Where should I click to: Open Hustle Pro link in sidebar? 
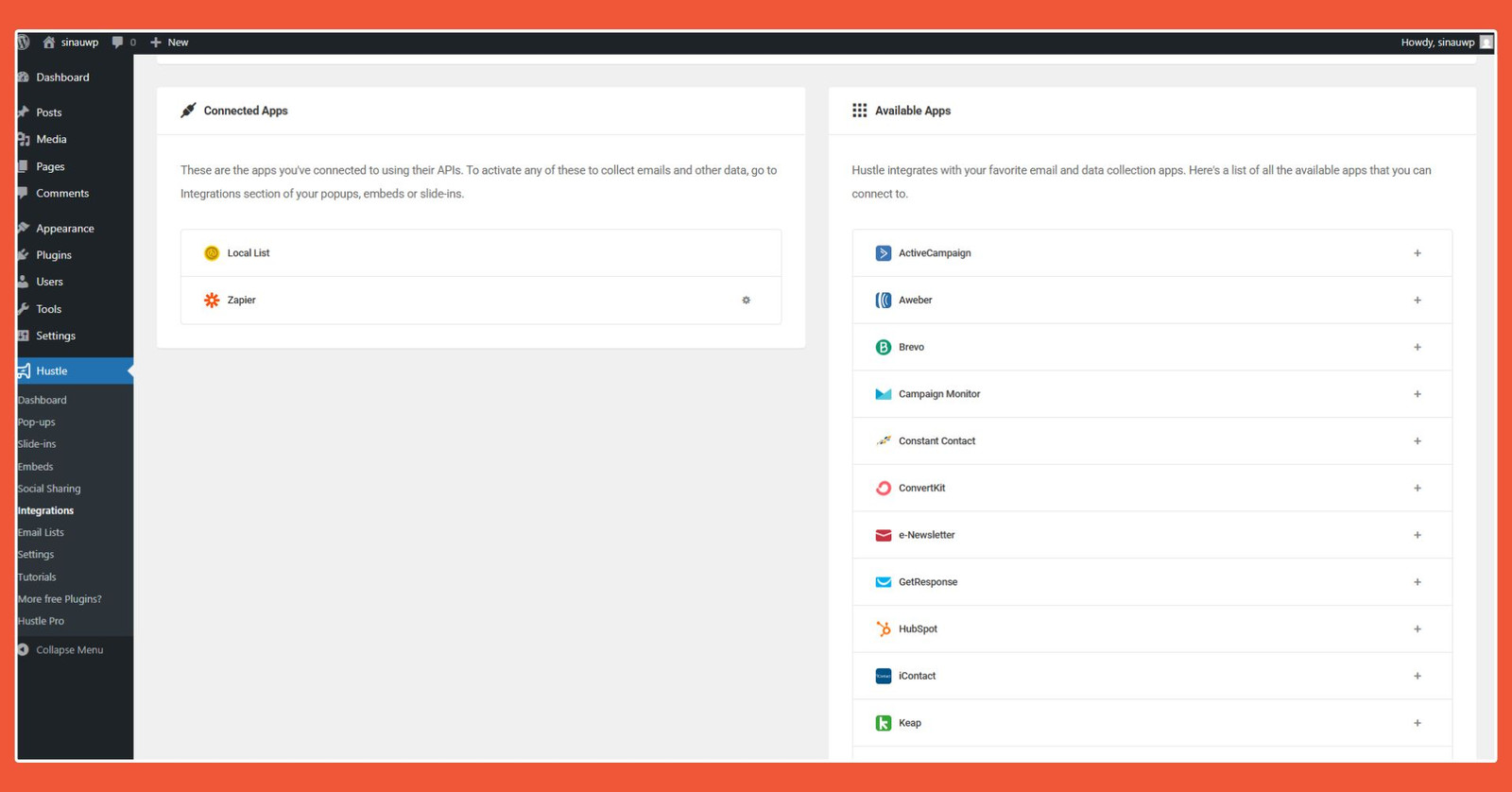(41, 621)
